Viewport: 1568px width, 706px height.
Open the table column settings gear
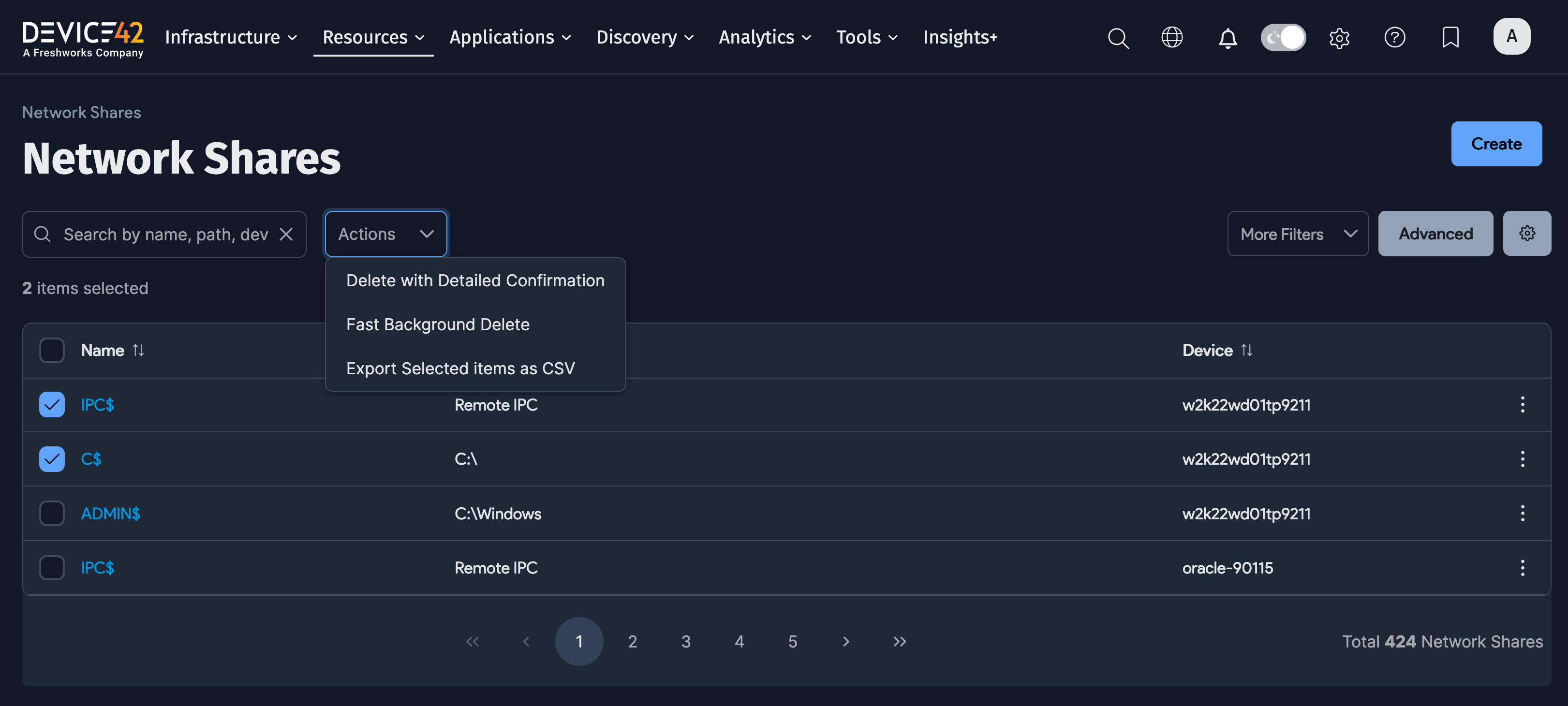pos(1527,233)
